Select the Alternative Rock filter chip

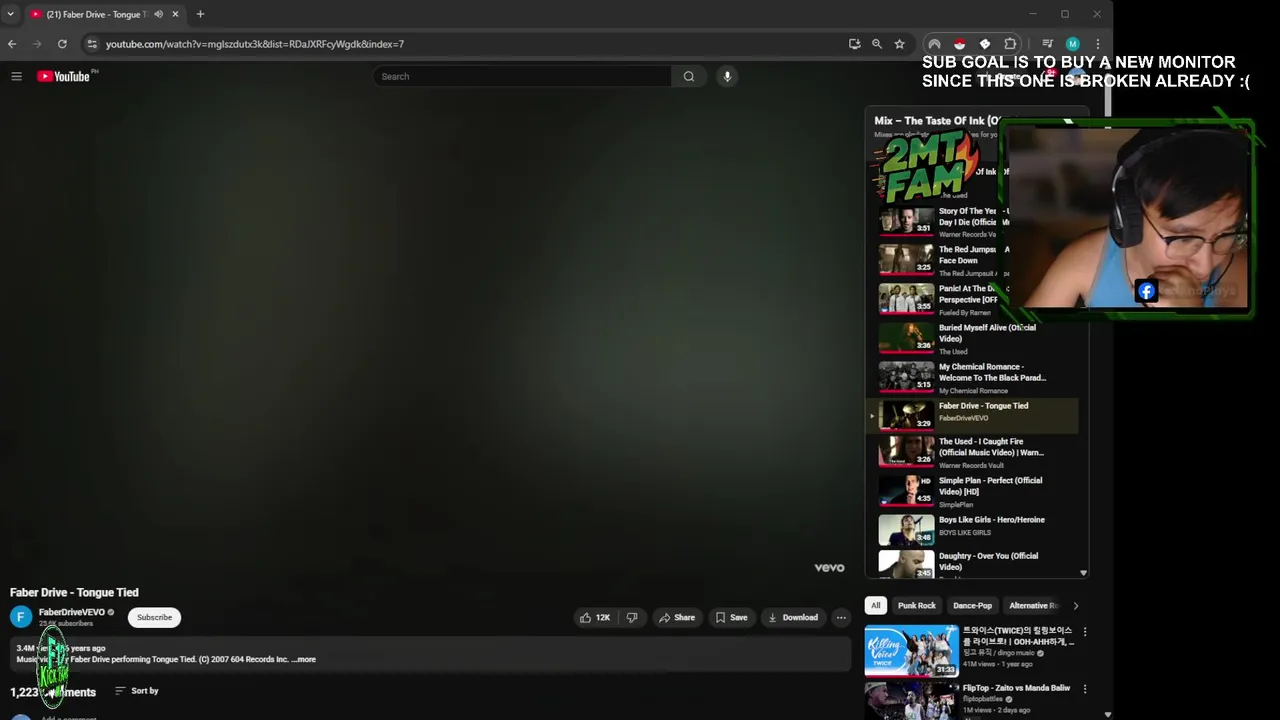click(1032, 605)
